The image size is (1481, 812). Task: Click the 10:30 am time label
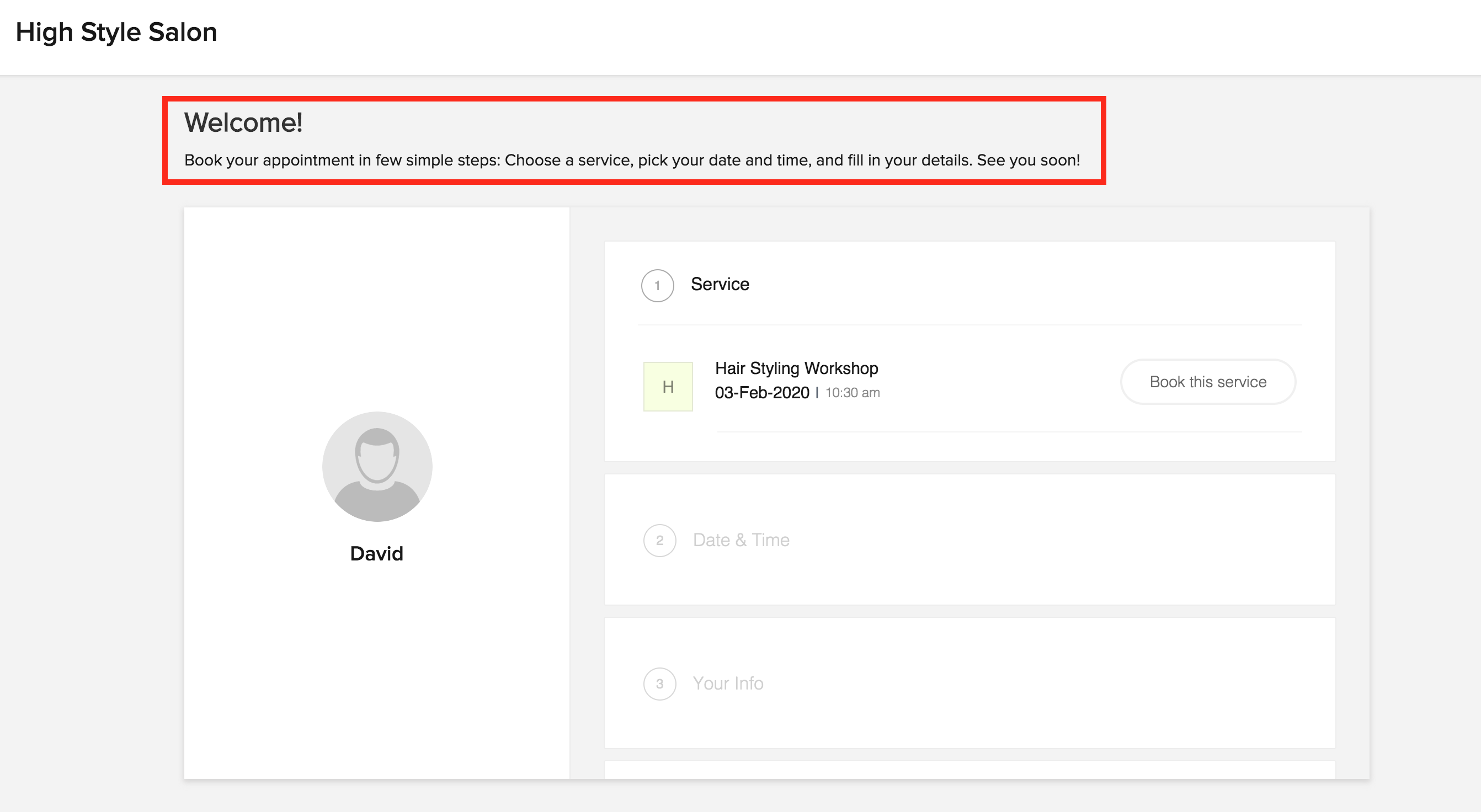[x=853, y=393]
